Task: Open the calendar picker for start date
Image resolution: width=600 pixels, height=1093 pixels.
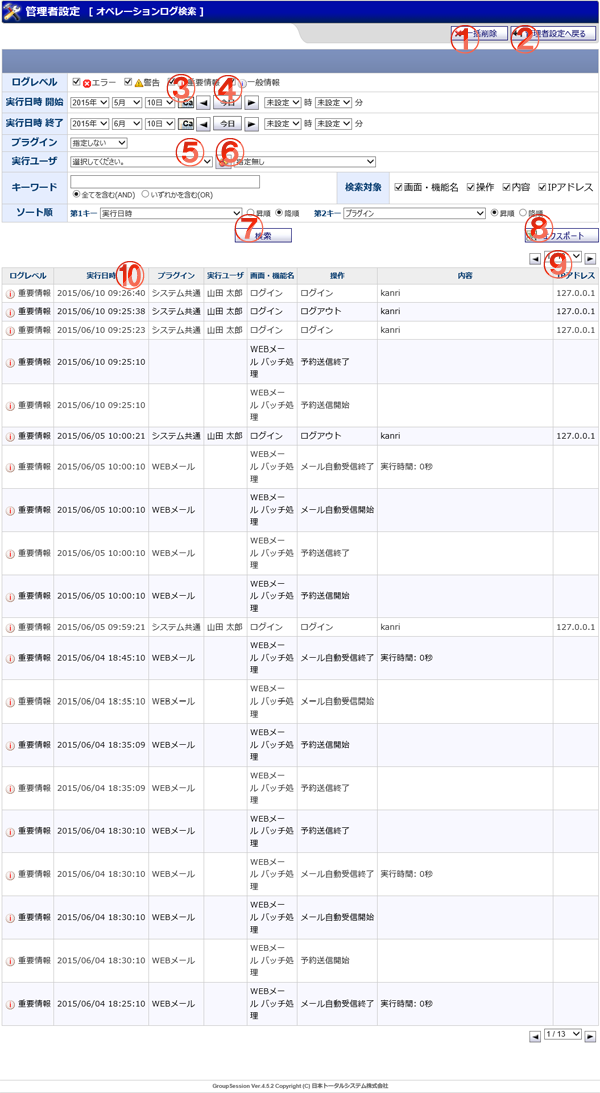Action: 186,102
